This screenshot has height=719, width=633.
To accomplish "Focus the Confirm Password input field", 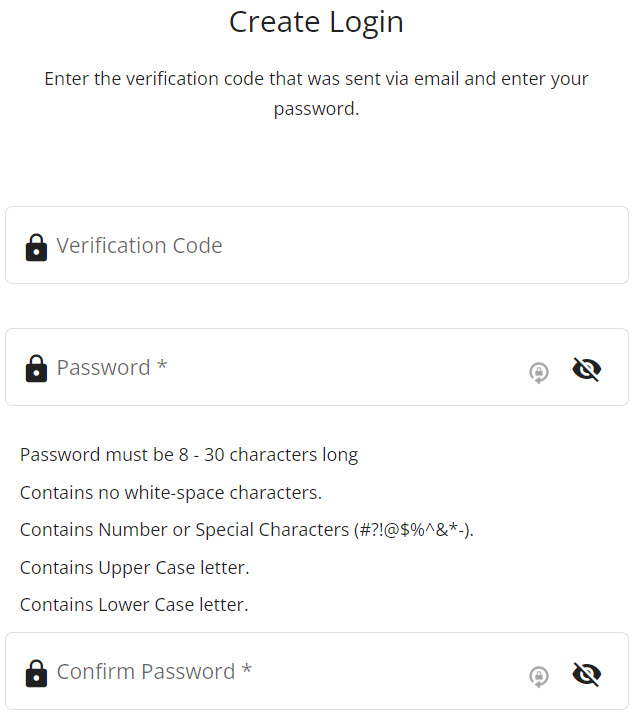I will click(316, 671).
